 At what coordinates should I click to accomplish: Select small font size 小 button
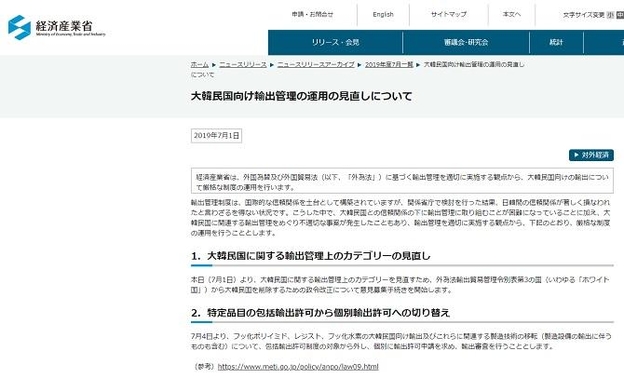[610, 15]
